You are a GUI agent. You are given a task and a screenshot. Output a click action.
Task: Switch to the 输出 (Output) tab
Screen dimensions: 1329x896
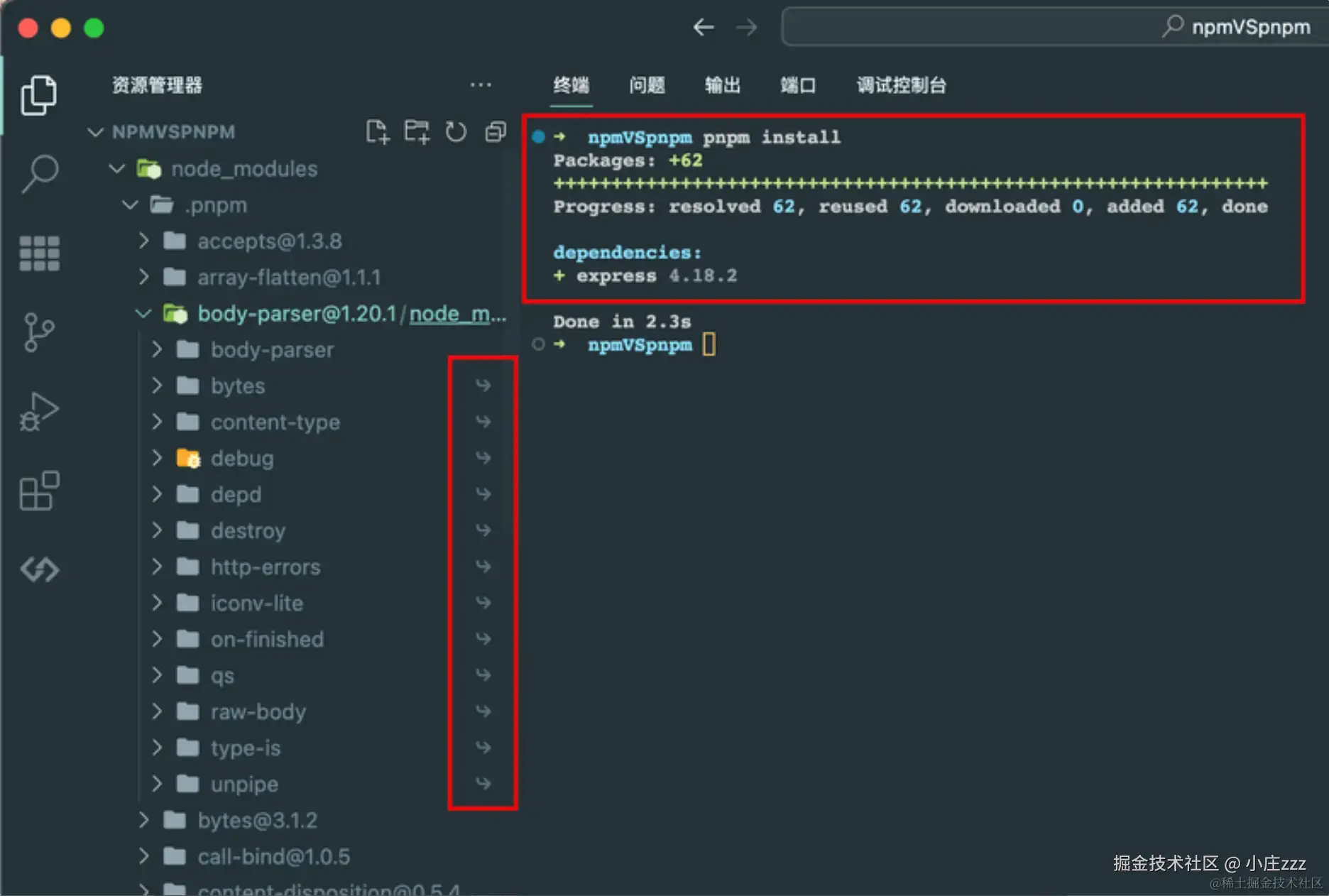click(723, 85)
